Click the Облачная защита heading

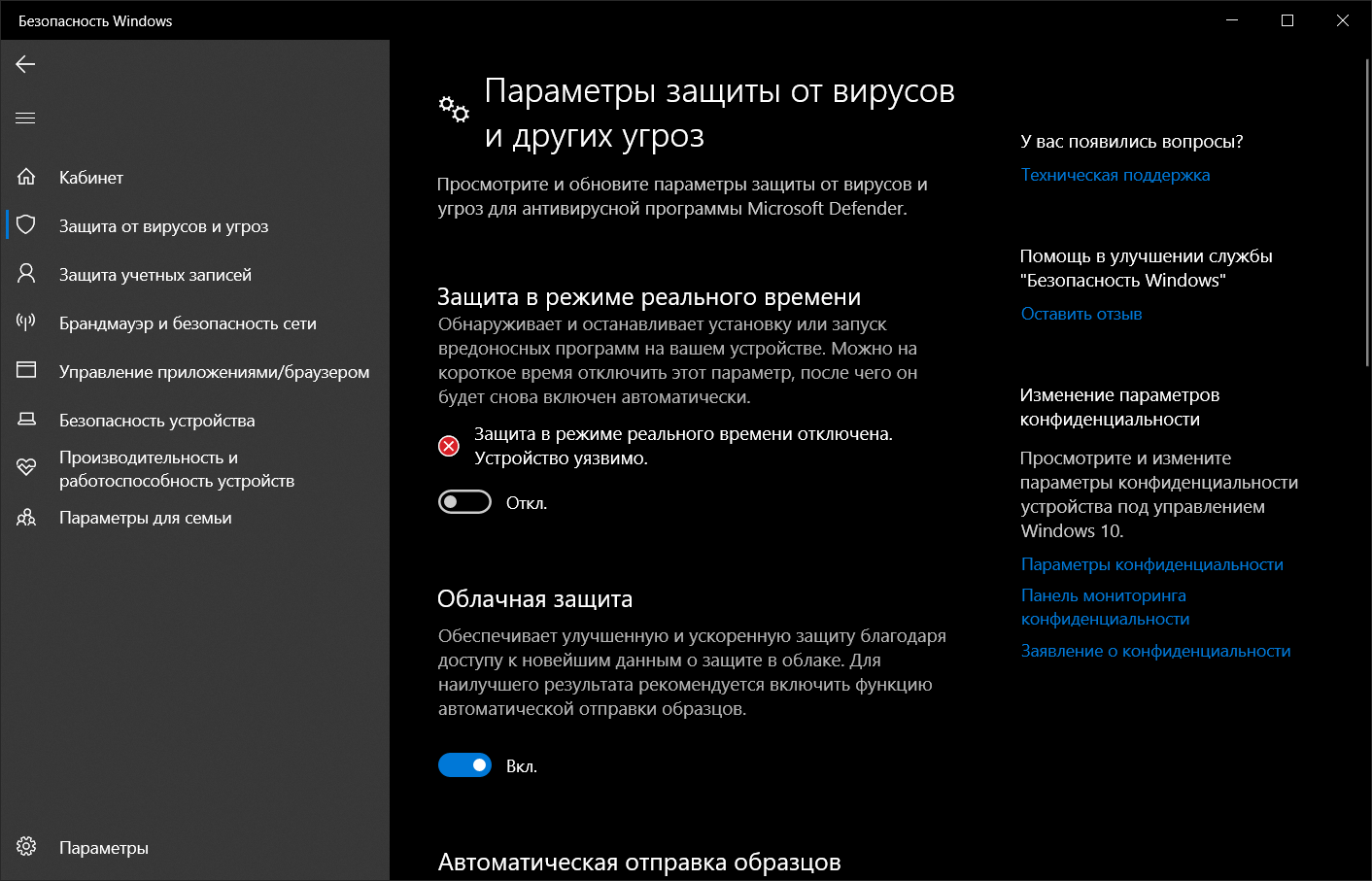(x=535, y=599)
